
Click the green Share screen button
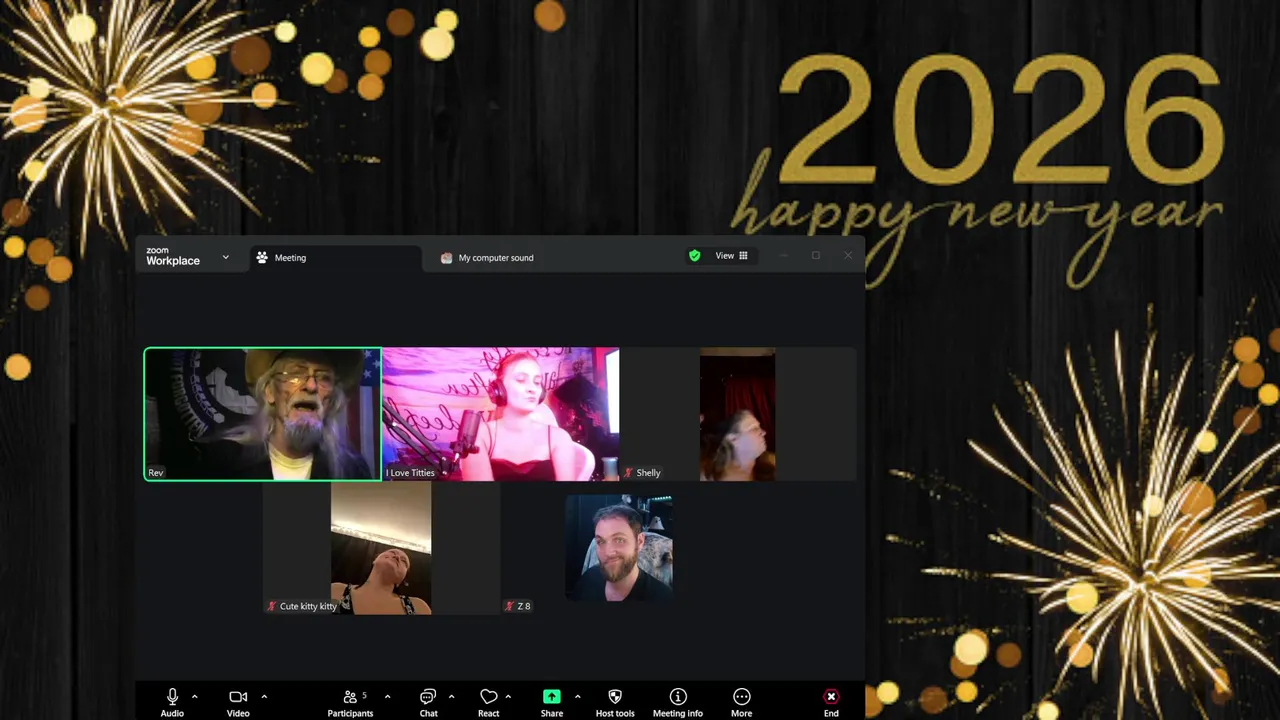[552, 702]
